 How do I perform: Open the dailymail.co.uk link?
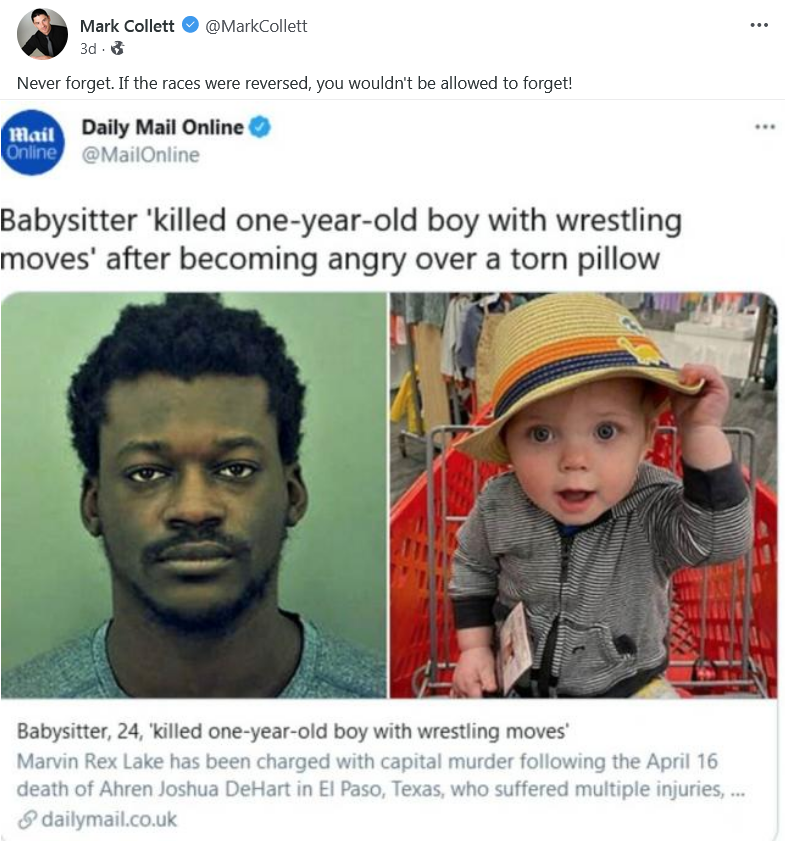109,820
